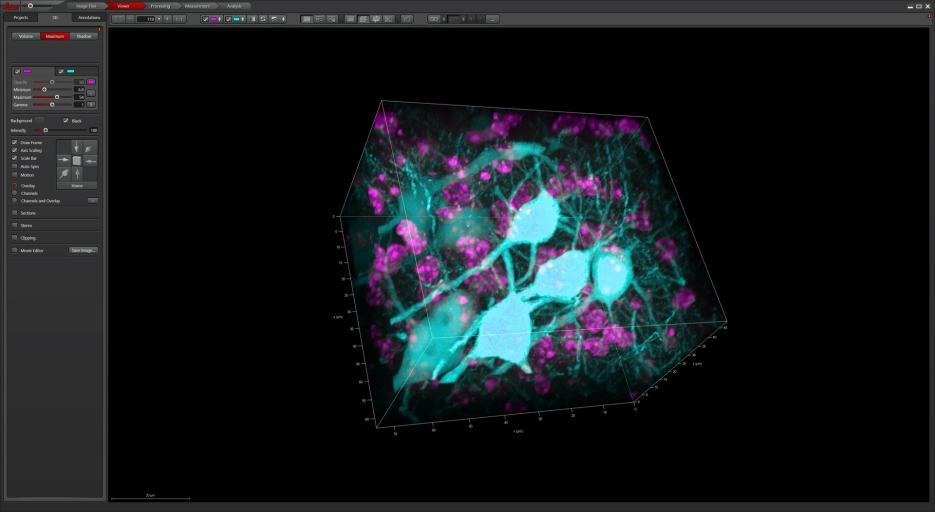Toggle cyan channel checkbox in top toolbar
Viewport: 935px width, 512px height.
pyautogui.click(x=228, y=19)
